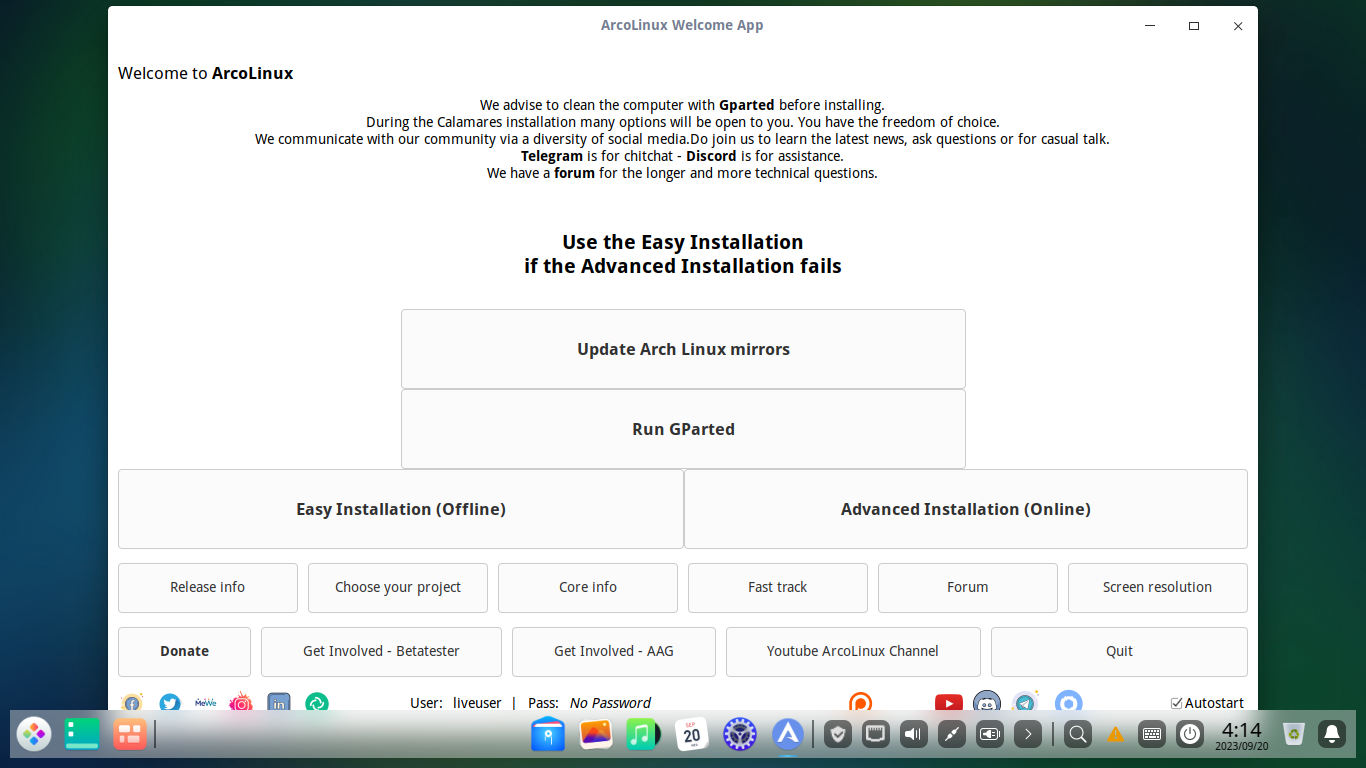
Task: Click the Run GParted button
Action: [683, 429]
